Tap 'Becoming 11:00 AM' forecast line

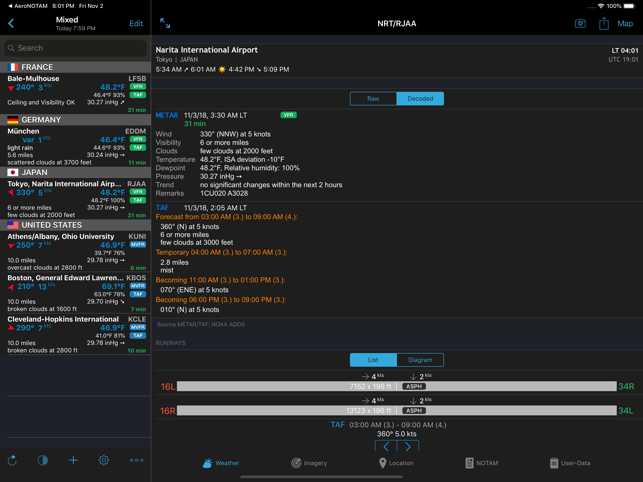(x=220, y=280)
